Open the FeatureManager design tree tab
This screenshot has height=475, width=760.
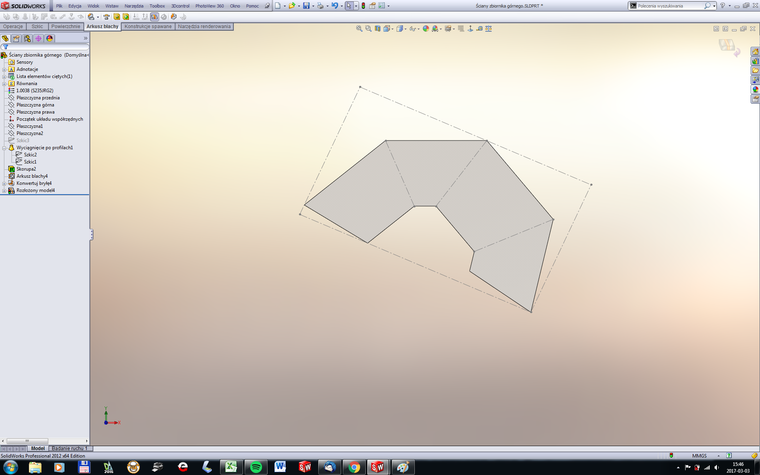(x=5, y=38)
